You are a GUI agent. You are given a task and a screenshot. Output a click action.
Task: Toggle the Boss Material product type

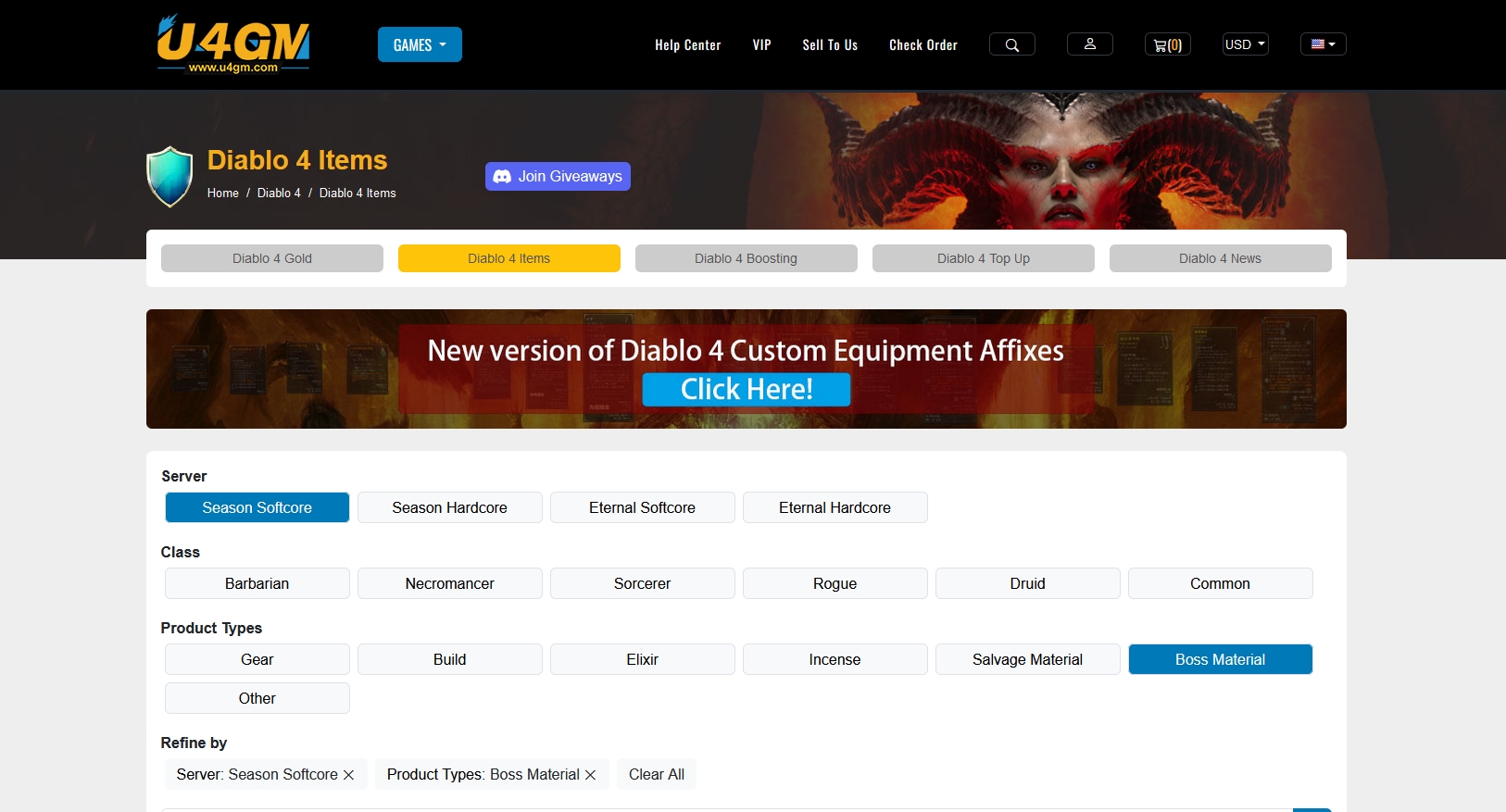tap(1221, 659)
